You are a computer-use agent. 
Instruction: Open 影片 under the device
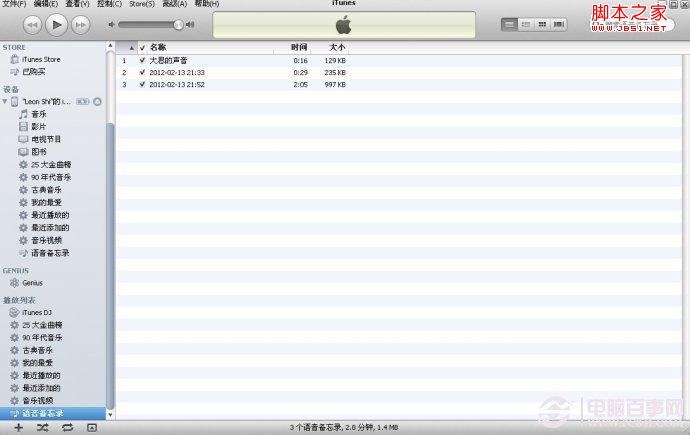click(39, 127)
